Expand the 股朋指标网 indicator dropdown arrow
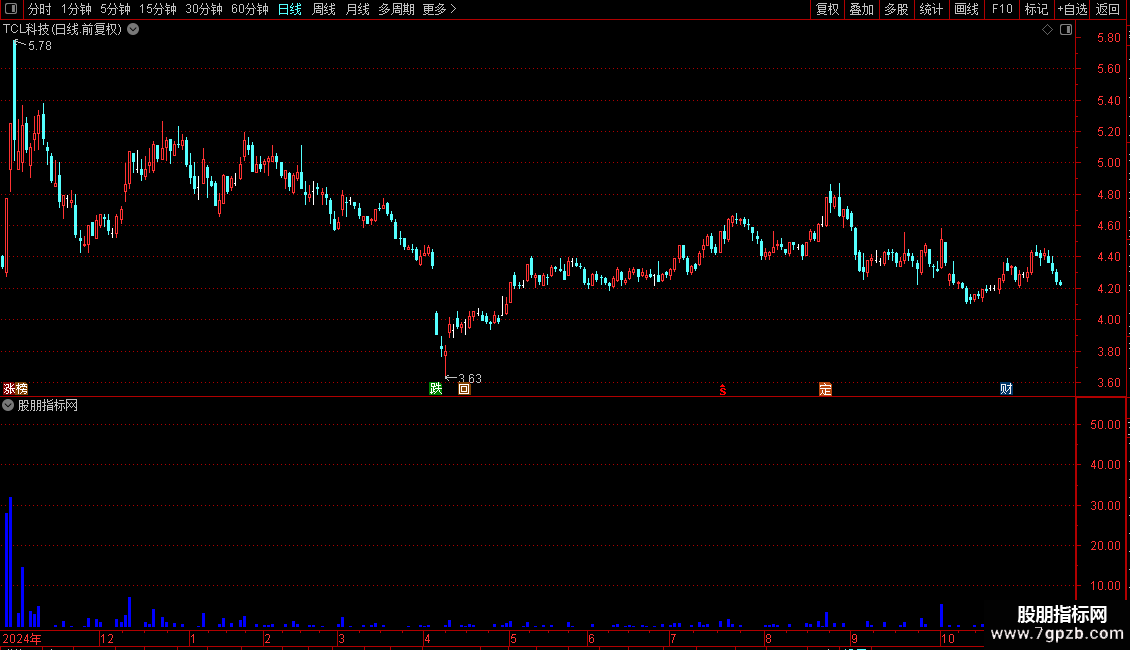 pos(8,406)
